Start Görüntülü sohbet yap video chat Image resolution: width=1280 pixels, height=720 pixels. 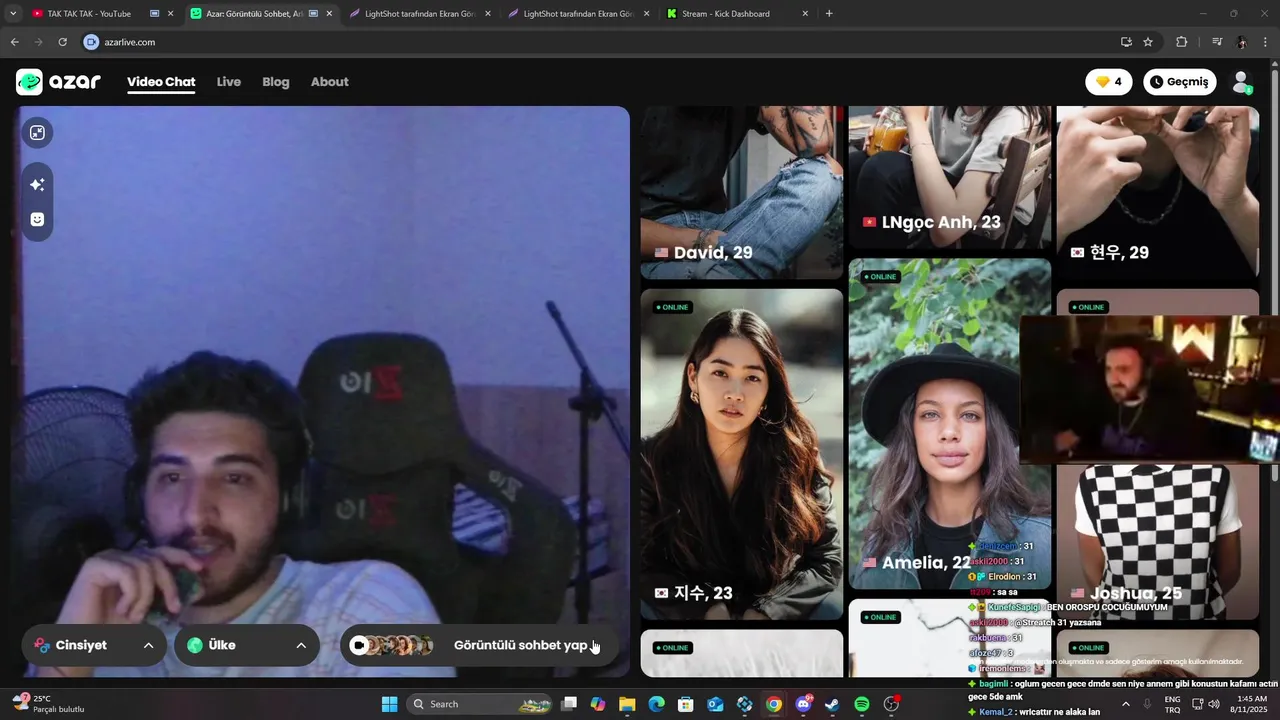click(x=479, y=645)
